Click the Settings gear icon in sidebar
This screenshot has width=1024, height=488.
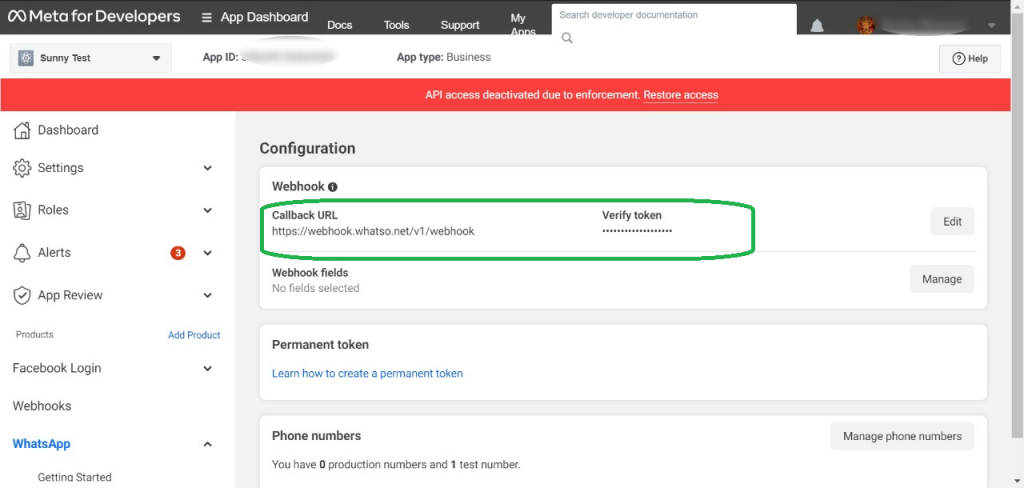[22, 168]
